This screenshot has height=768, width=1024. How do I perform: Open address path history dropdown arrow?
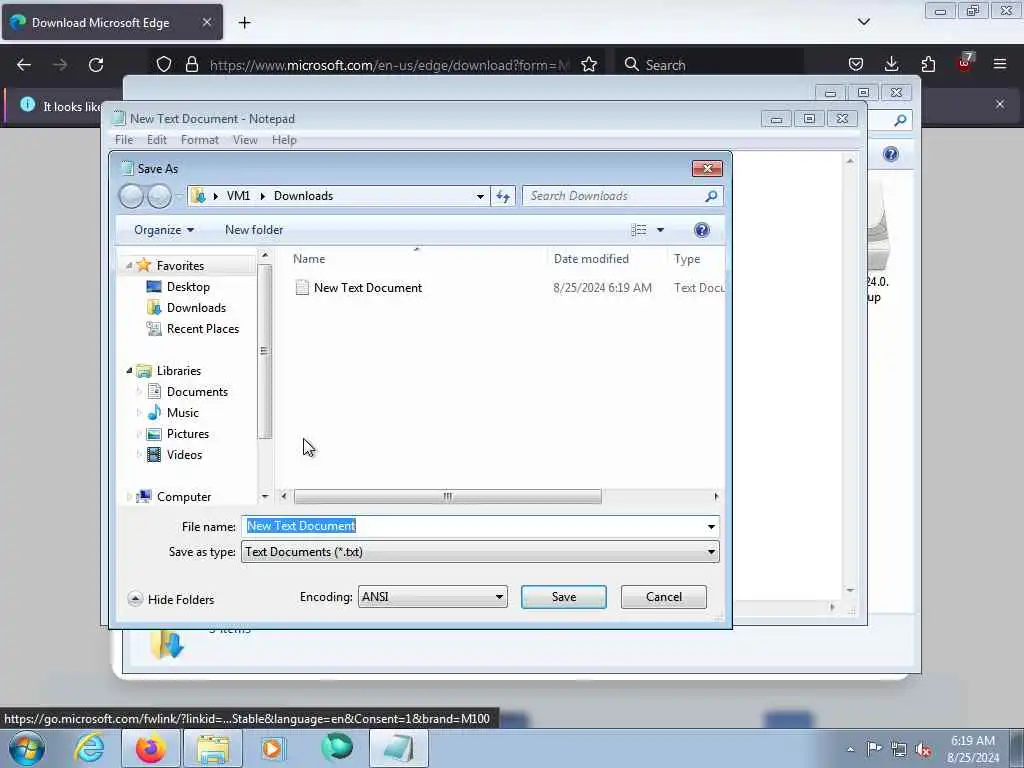click(480, 196)
